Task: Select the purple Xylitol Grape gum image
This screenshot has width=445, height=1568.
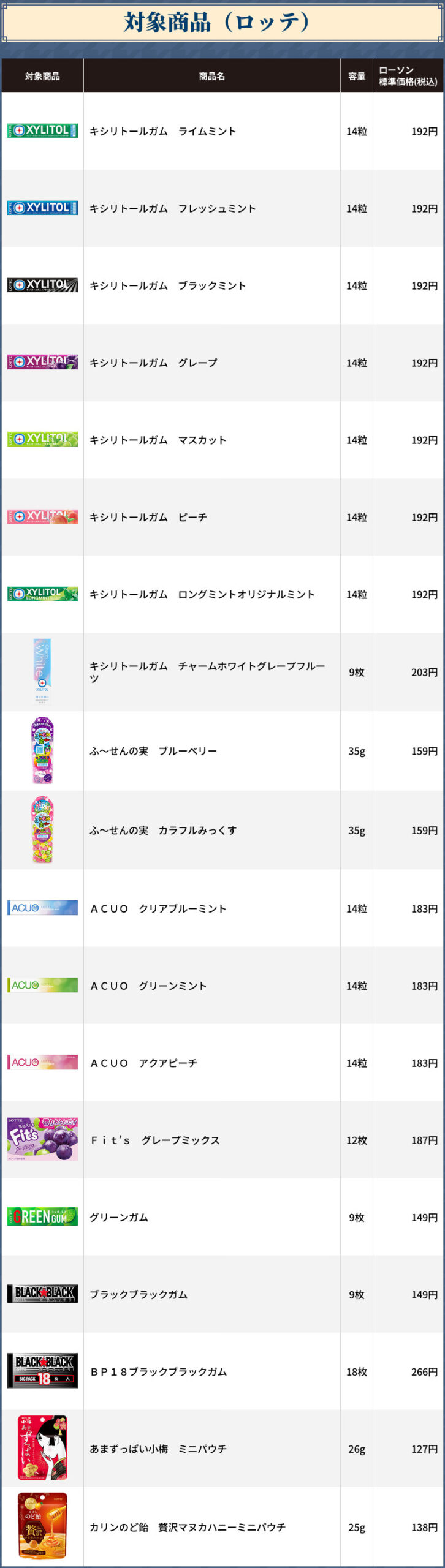Action: pos(42,362)
